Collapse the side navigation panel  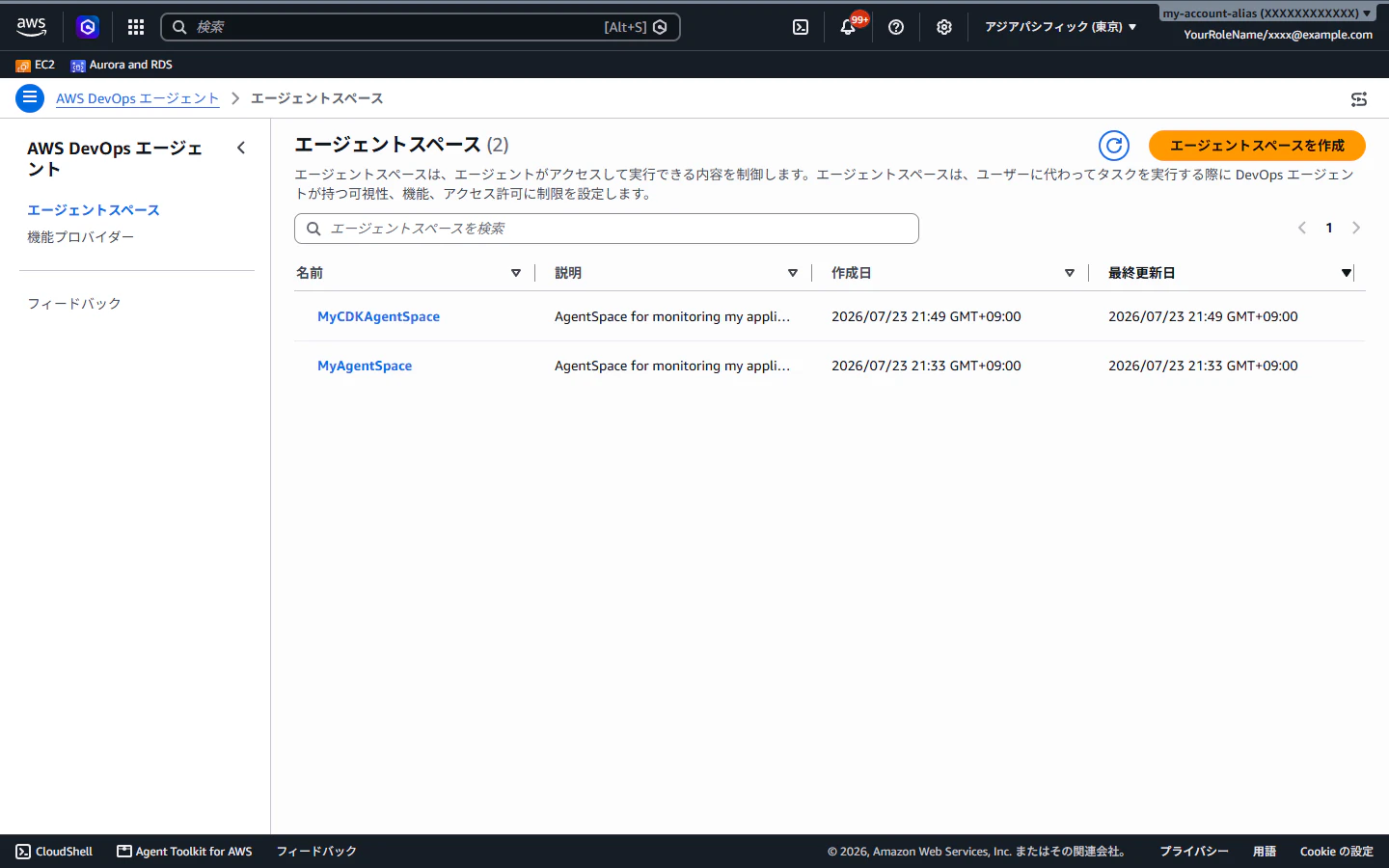(241, 148)
